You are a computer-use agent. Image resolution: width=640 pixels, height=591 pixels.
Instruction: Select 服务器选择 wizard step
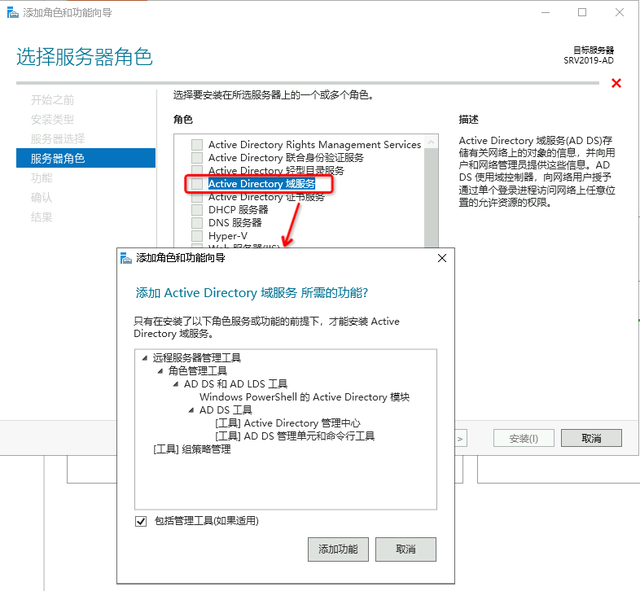(58, 139)
